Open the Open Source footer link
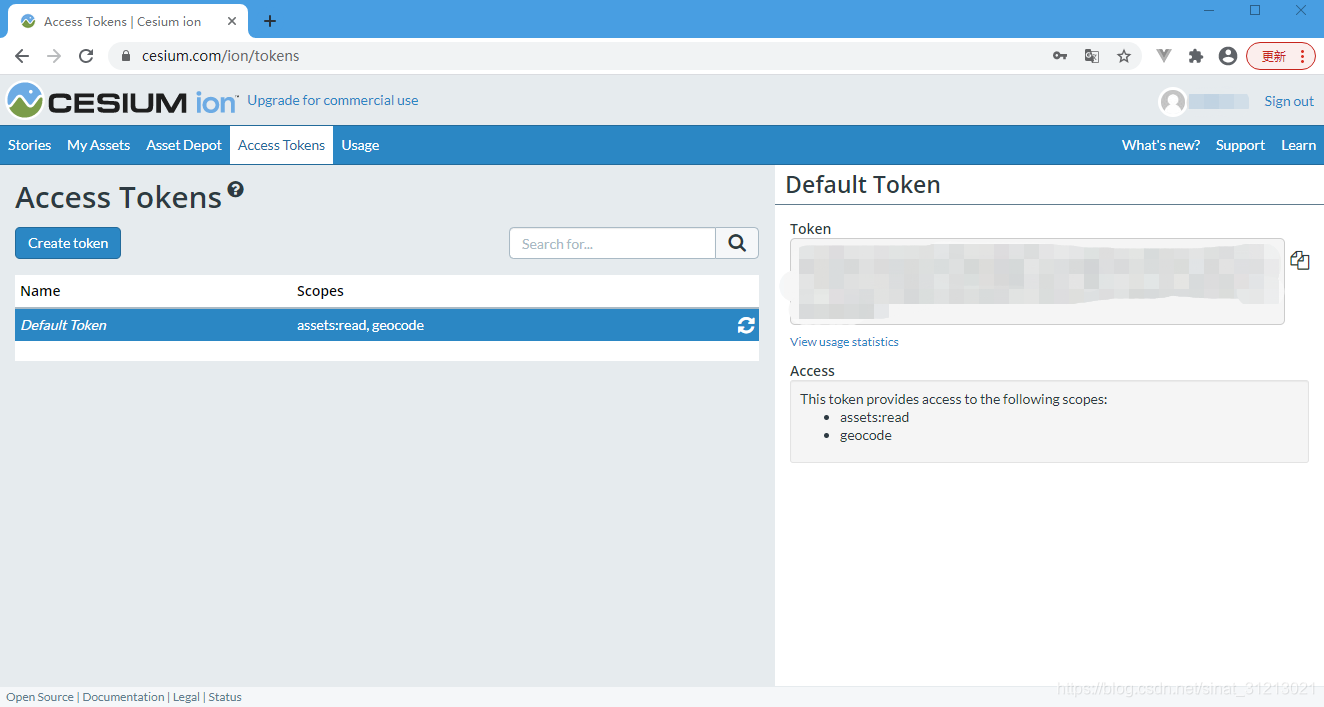1324x707 pixels. click(40, 697)
